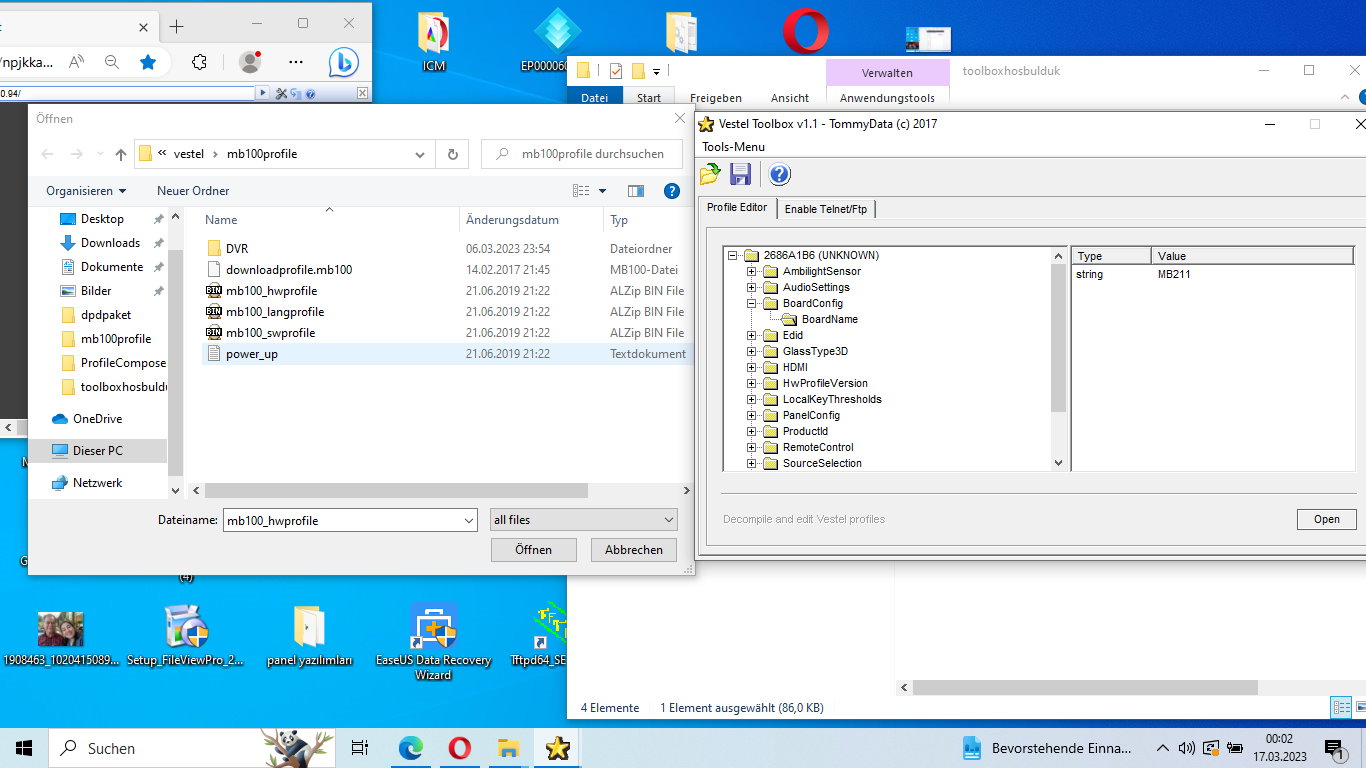Open File Explorer from the taskbar
This screenshot has width=1366, height=768.
(508, 748)
